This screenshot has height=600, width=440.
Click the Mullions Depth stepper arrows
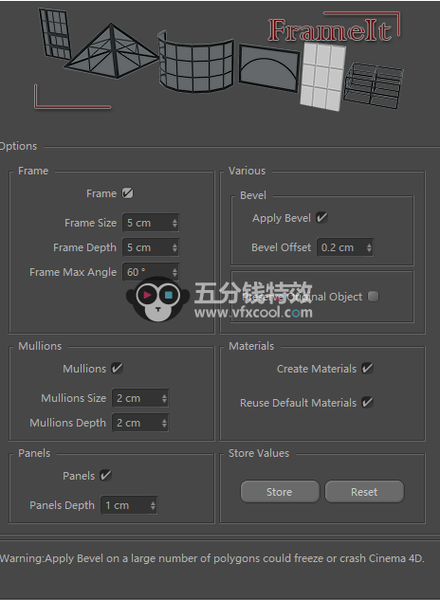(x=165, y=423)
